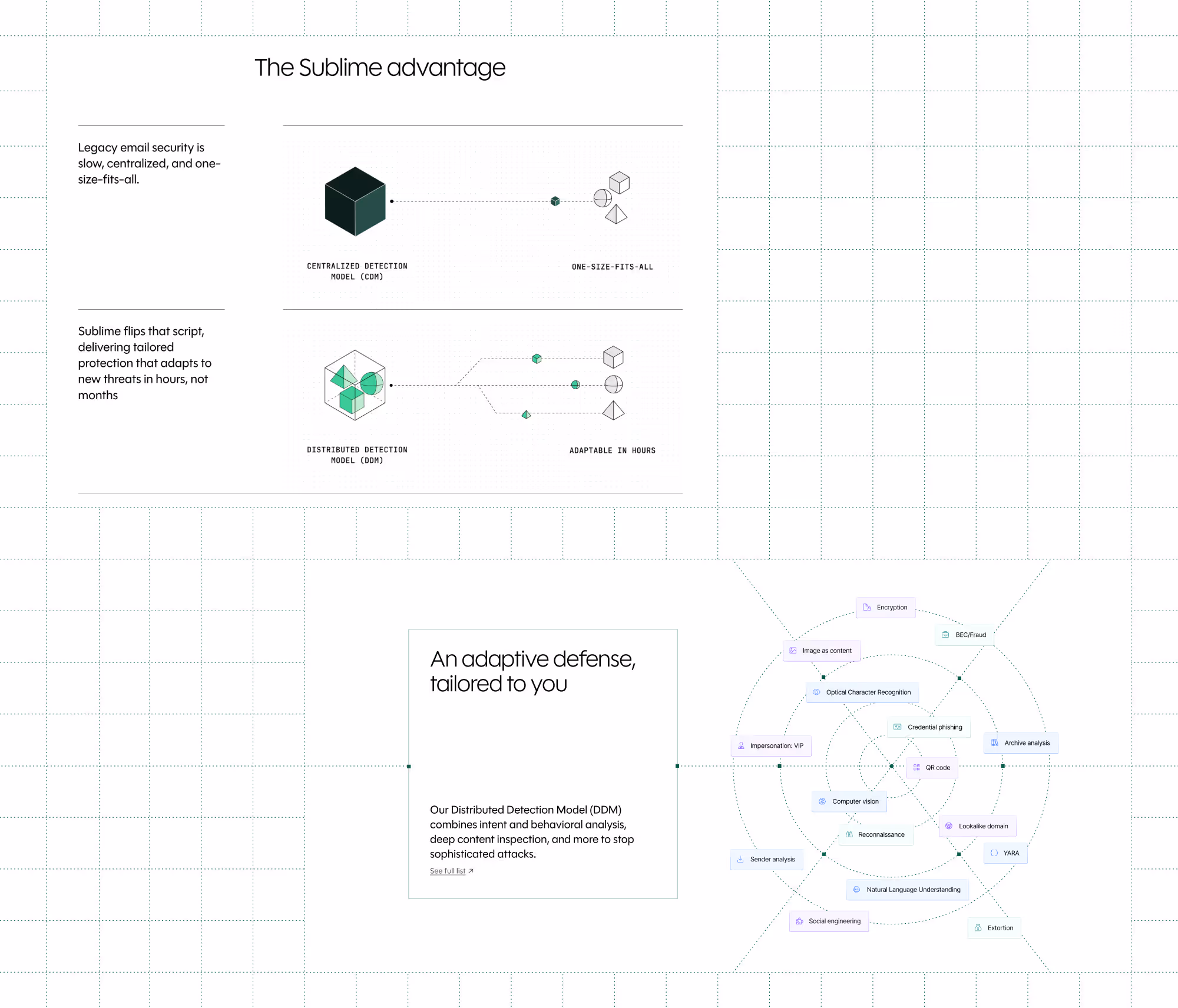Select the Social engineering tag
The width and height of the screenshot is (1178, 1008).
point(829,921)
